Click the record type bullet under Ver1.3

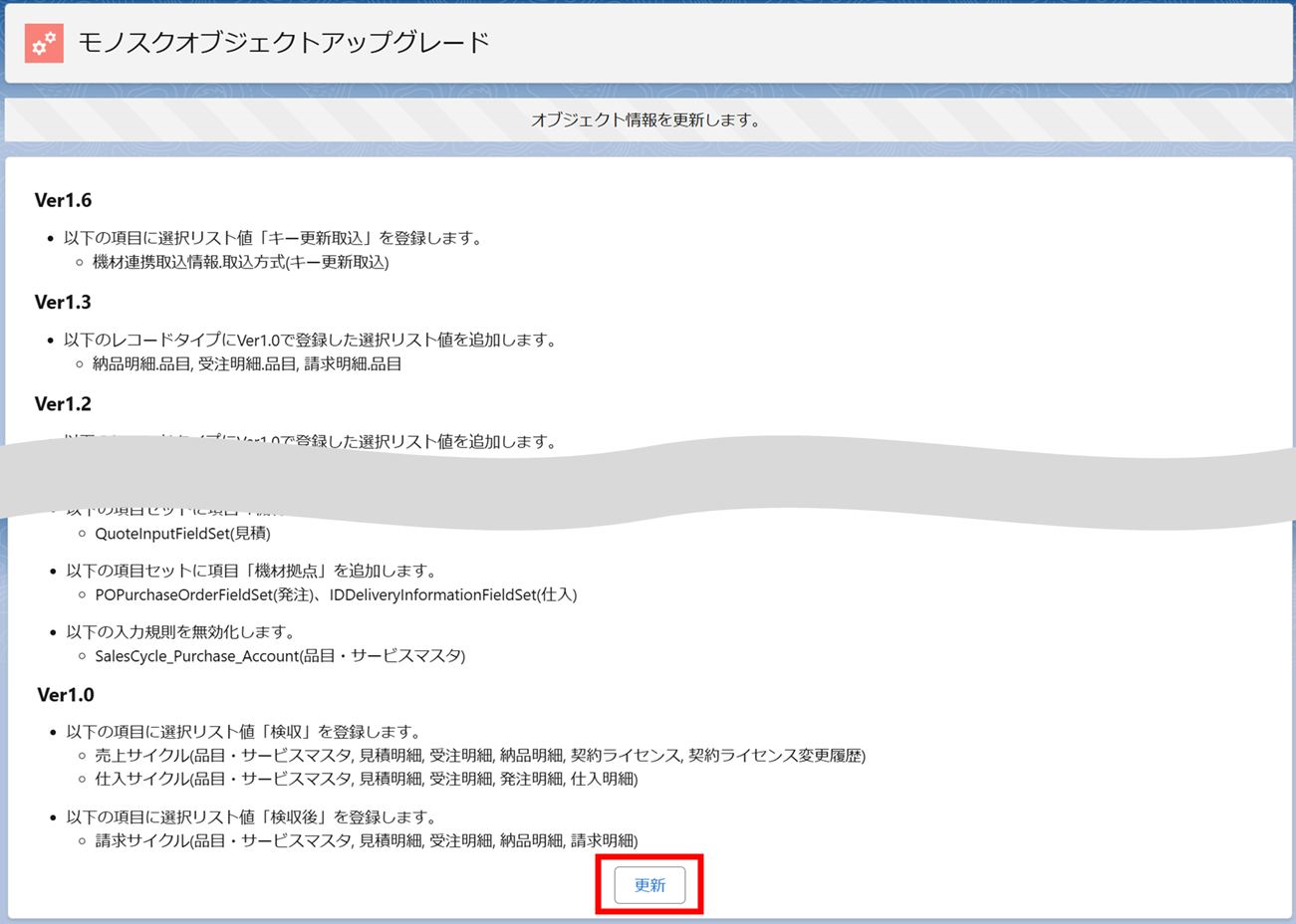click(x=310, y=340)
